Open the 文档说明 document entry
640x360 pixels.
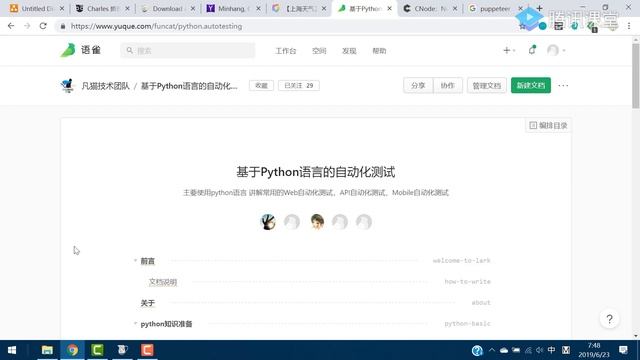162,282
